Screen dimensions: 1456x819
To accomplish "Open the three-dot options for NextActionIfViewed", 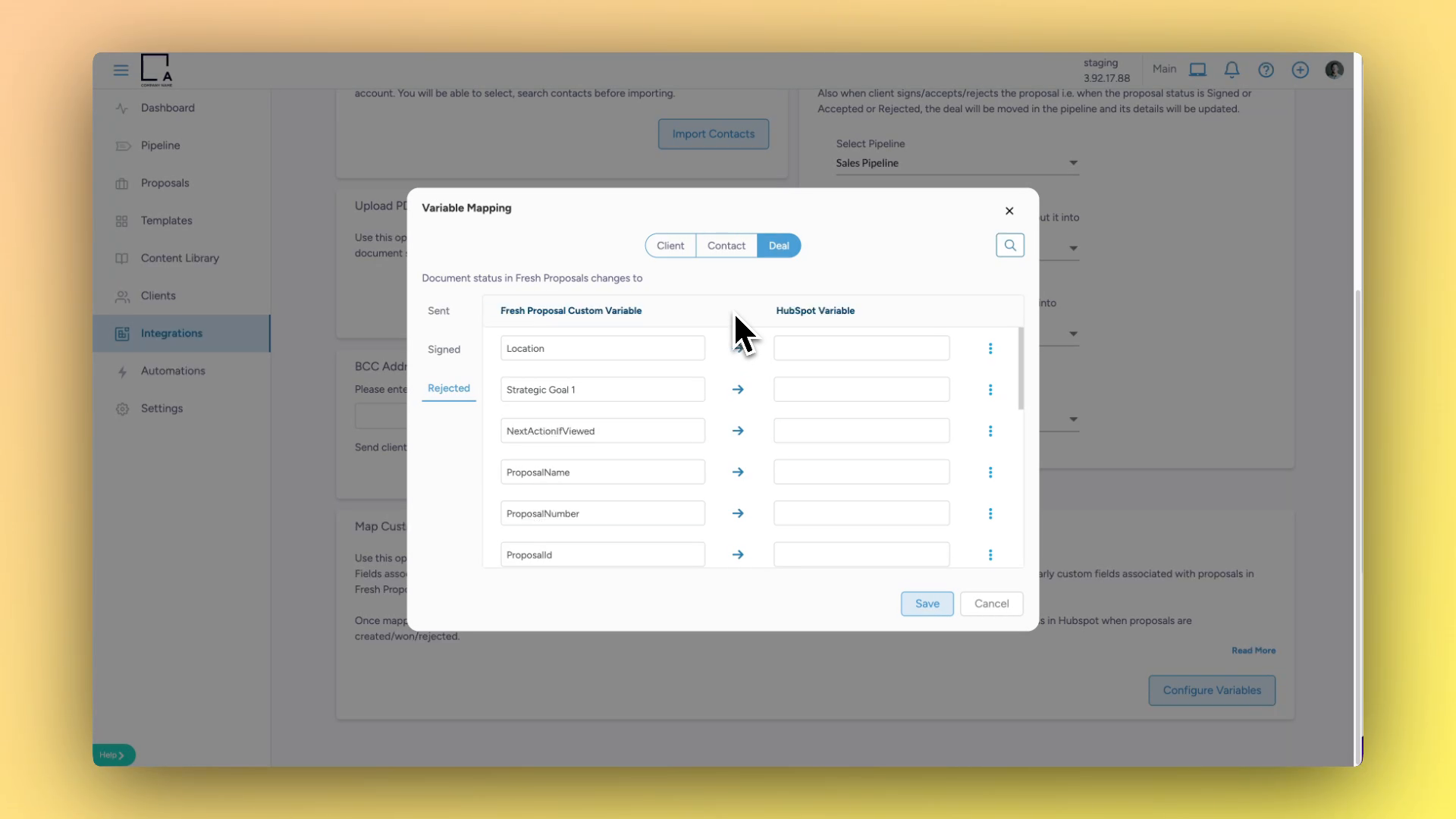I will pos(990,431).
